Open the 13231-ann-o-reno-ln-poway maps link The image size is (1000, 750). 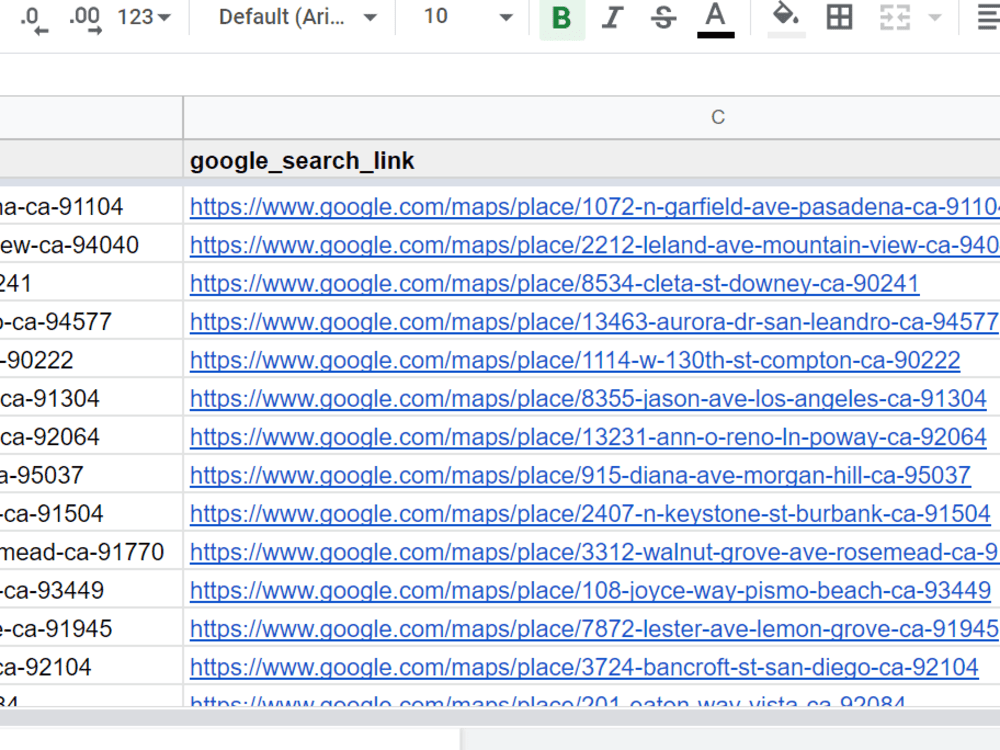pos(588,436)
